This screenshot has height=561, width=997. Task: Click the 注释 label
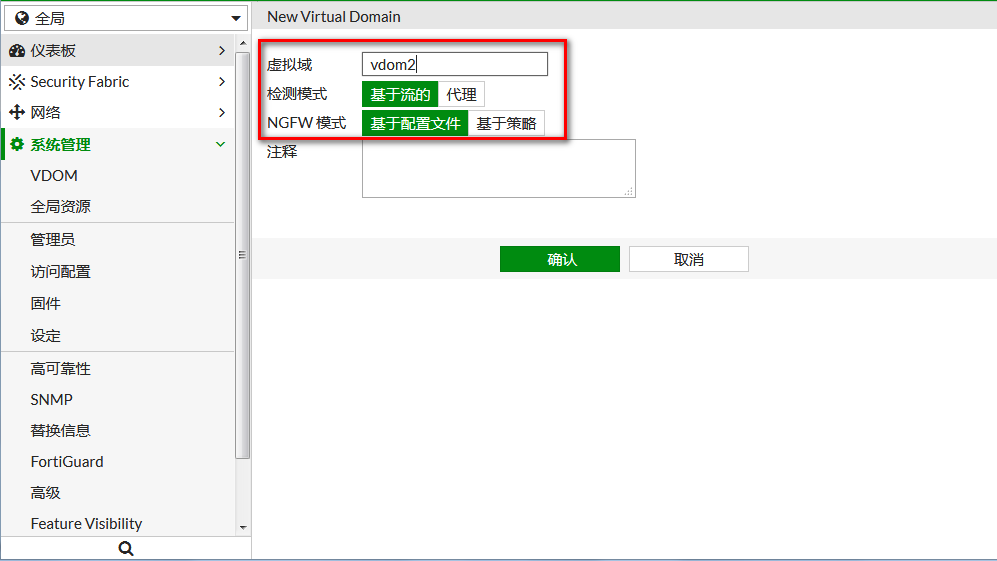pos(282,152)
